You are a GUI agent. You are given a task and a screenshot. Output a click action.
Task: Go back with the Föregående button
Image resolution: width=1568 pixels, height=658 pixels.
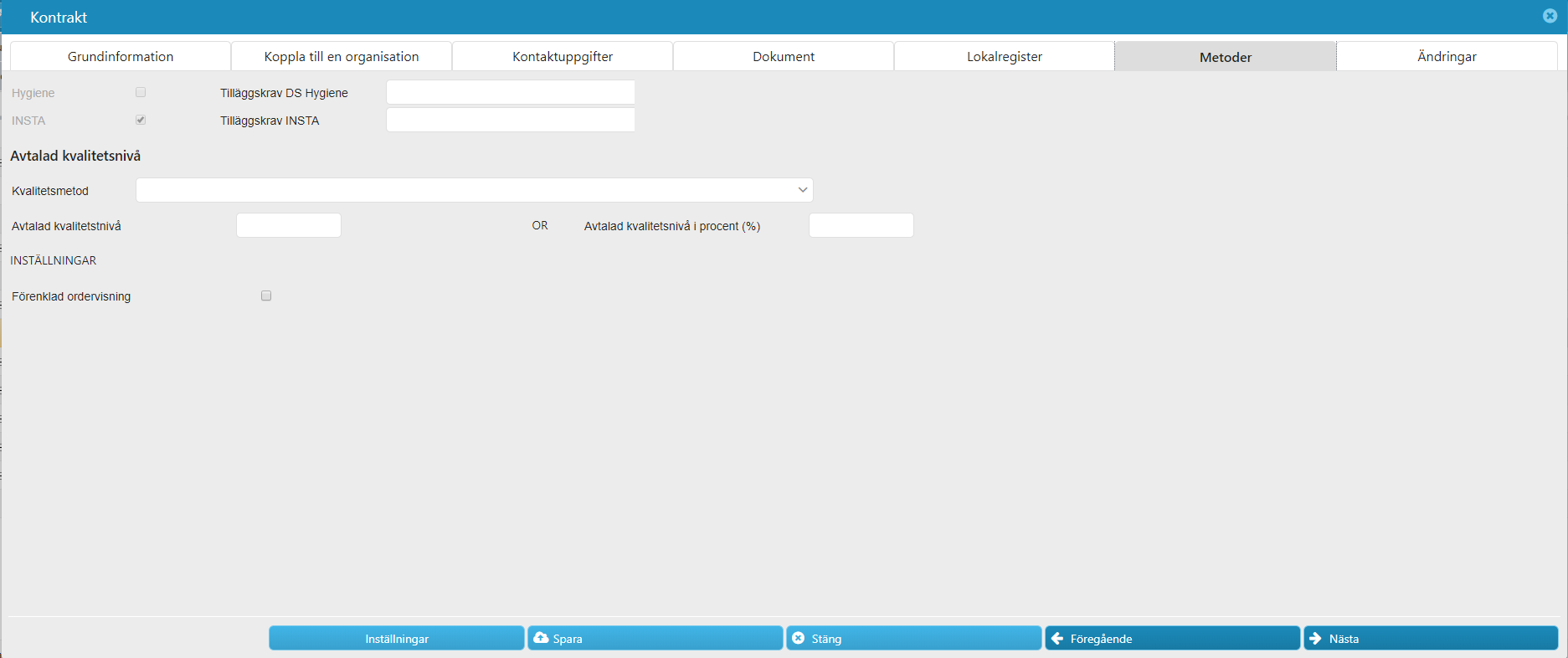click(1173, 638)
